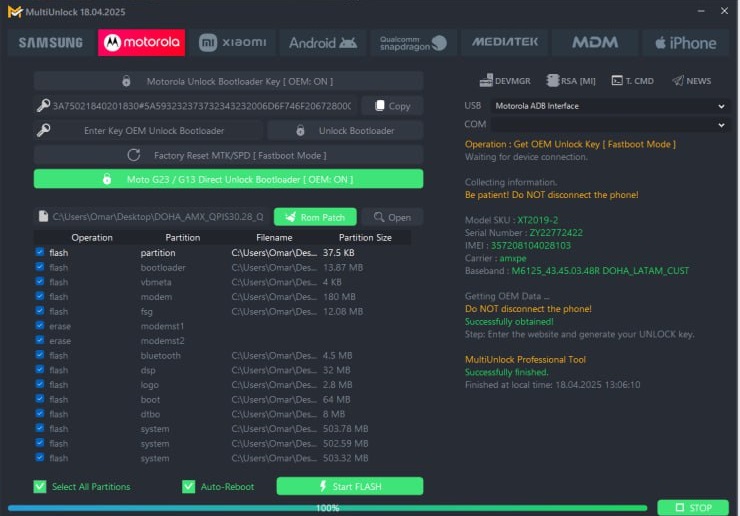740x516 pixels.
Task: Click the MultiUnlock logo in title bar
Action: [x=15, y=11]
